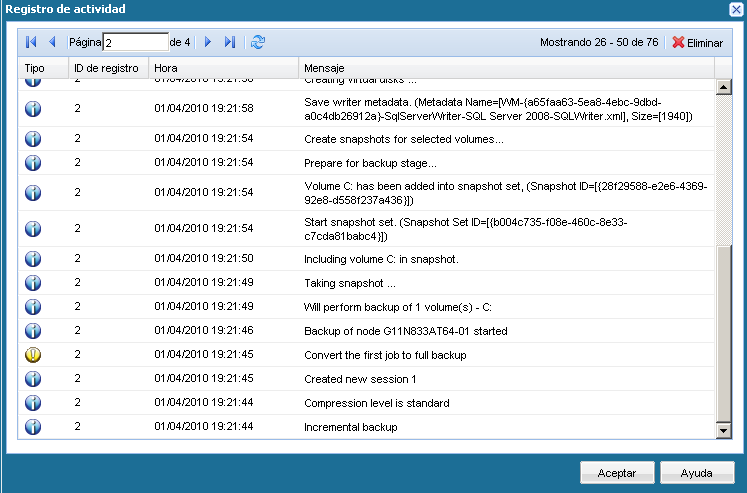Image resolution: width=747 pixels, height=493 pixels.
Task: Click info icon for Compression level row
Action: pyautogui.click(x=33, y=402)
